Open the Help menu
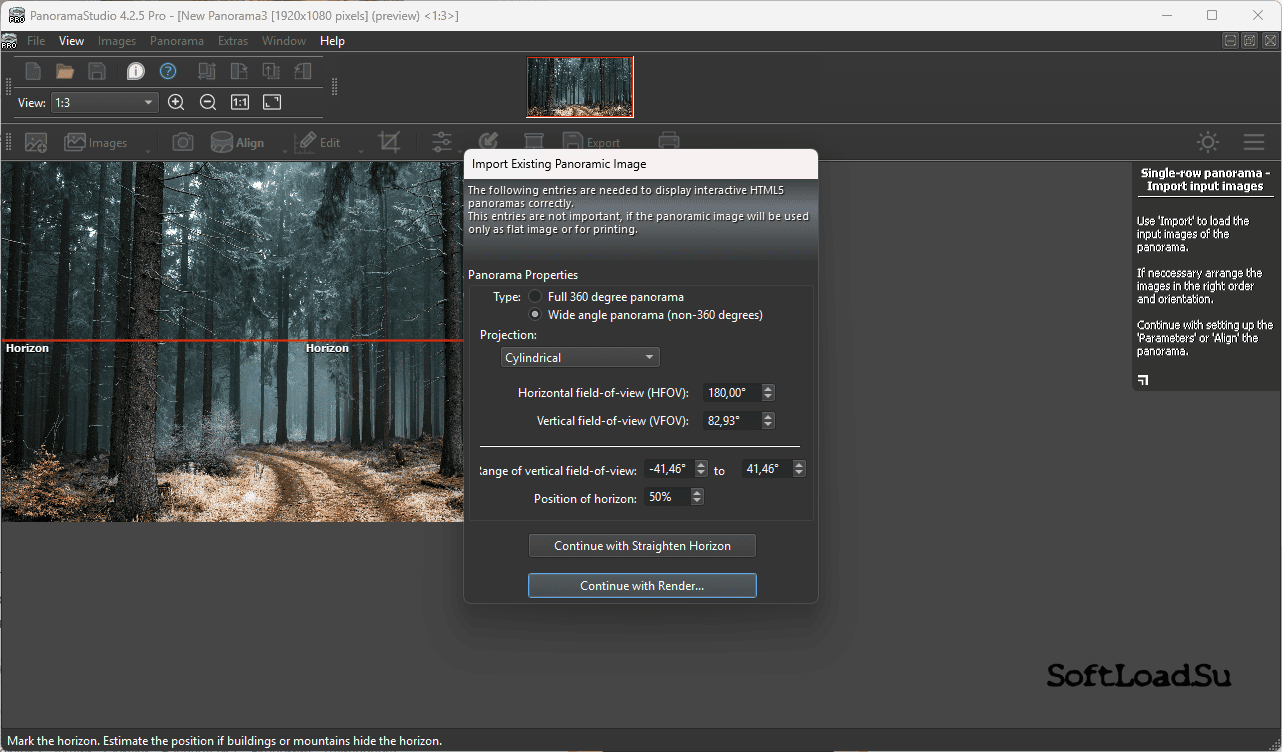This screenshot has width=1282, height=752. [x=332, y=41]
